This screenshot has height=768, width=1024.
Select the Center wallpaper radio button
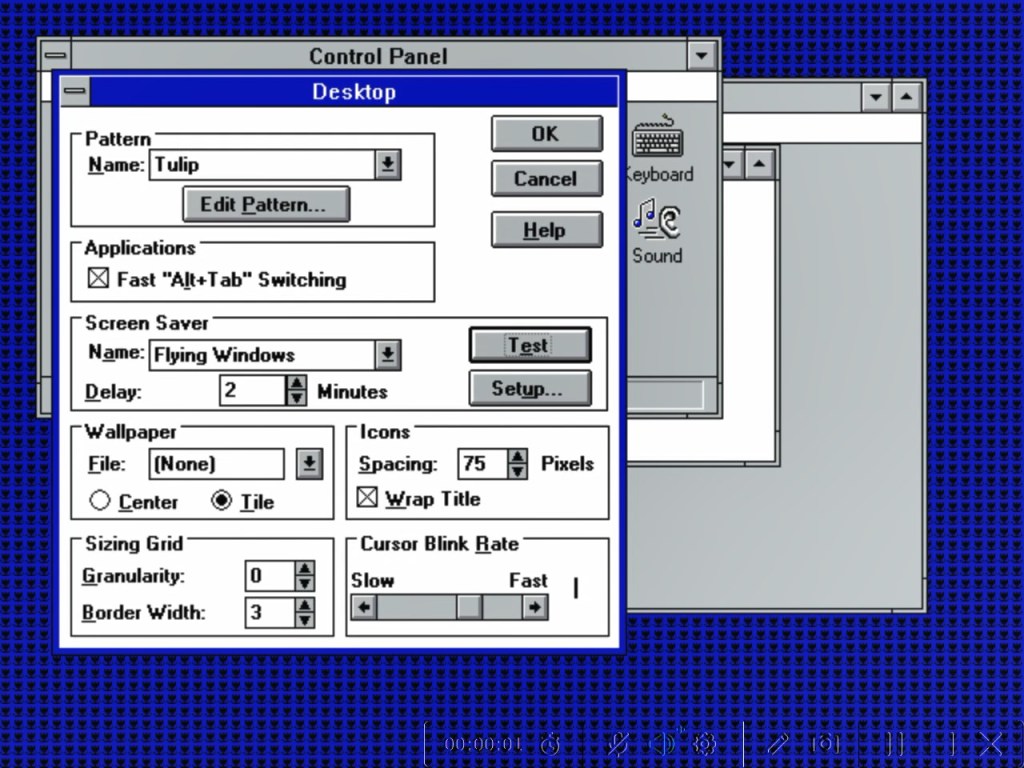(x=101, y=501)
